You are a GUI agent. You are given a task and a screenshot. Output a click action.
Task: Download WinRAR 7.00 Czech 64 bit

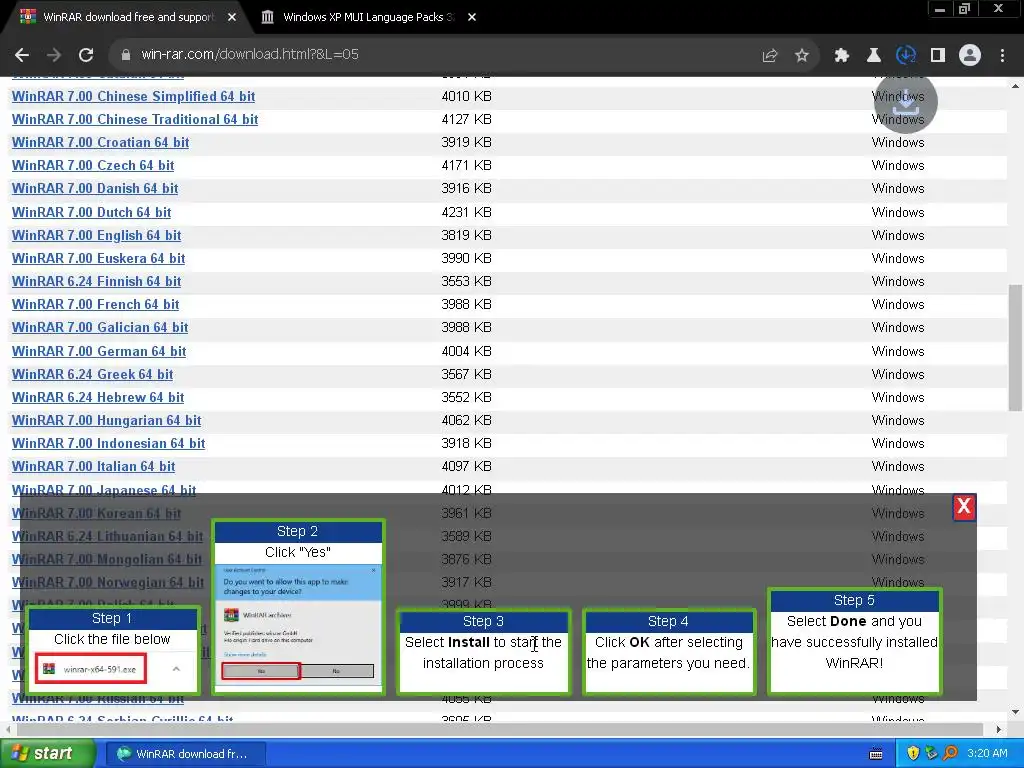point(93,165)
